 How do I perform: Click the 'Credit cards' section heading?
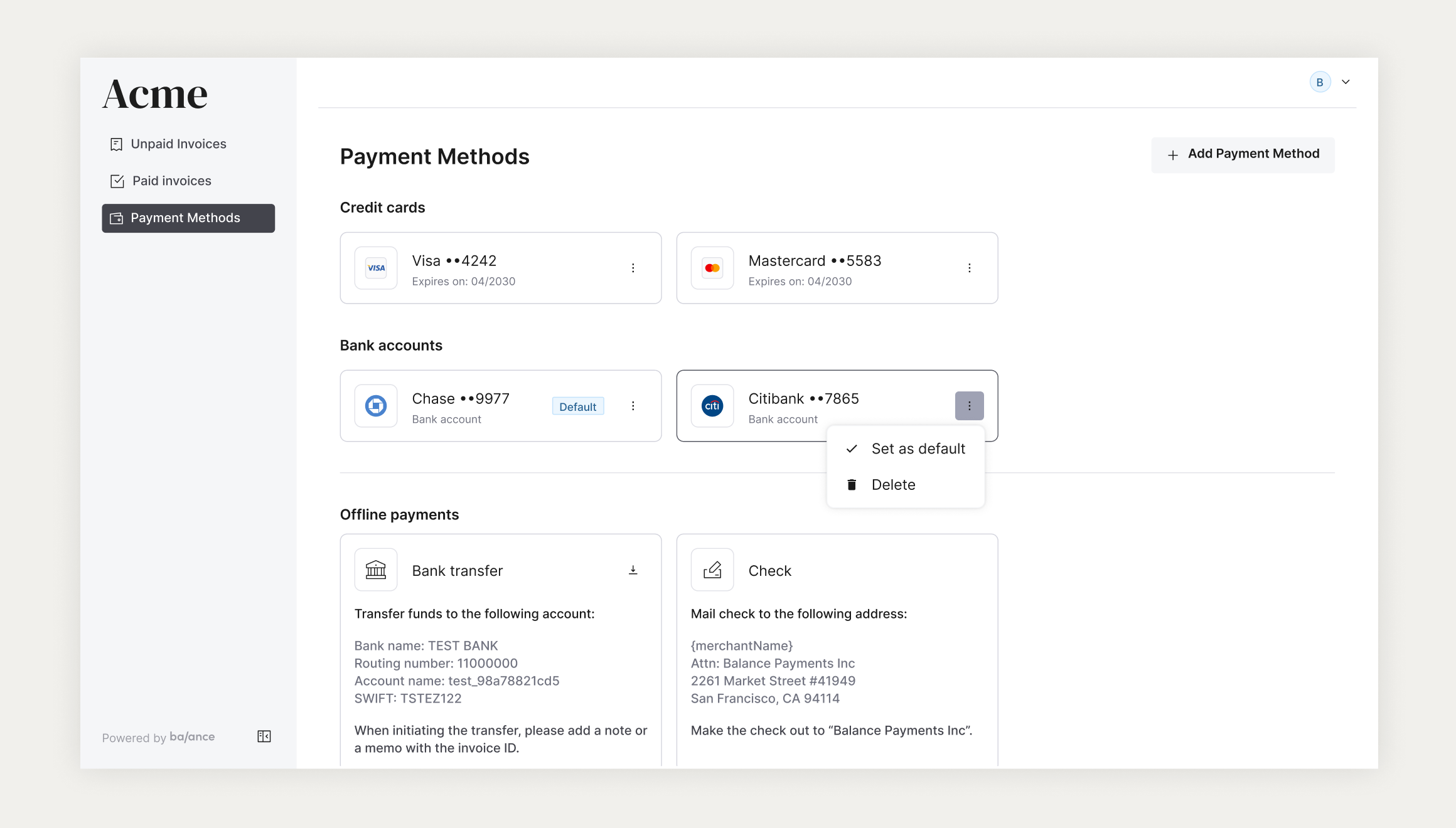pos(383,208)
